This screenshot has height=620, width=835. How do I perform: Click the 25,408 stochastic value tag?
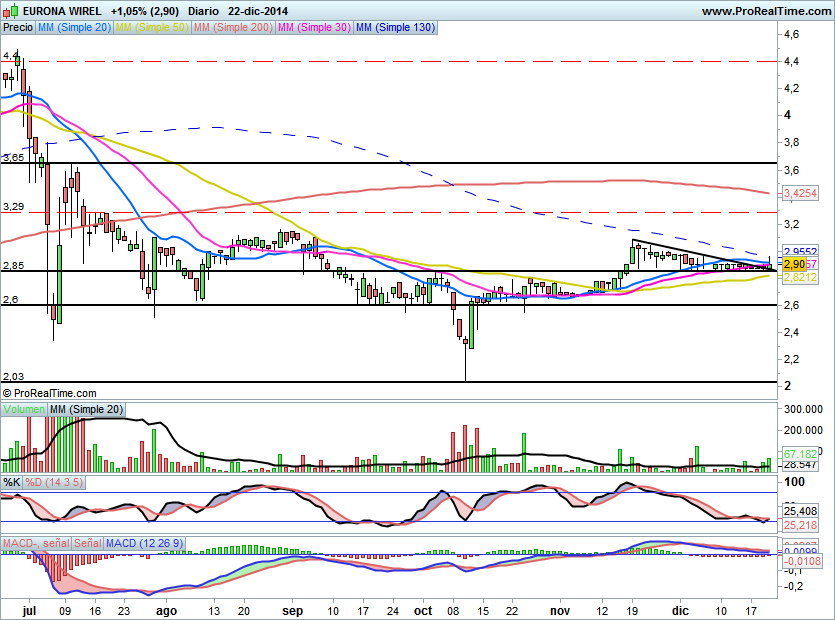pyautogui.click(x=800, y=511)
